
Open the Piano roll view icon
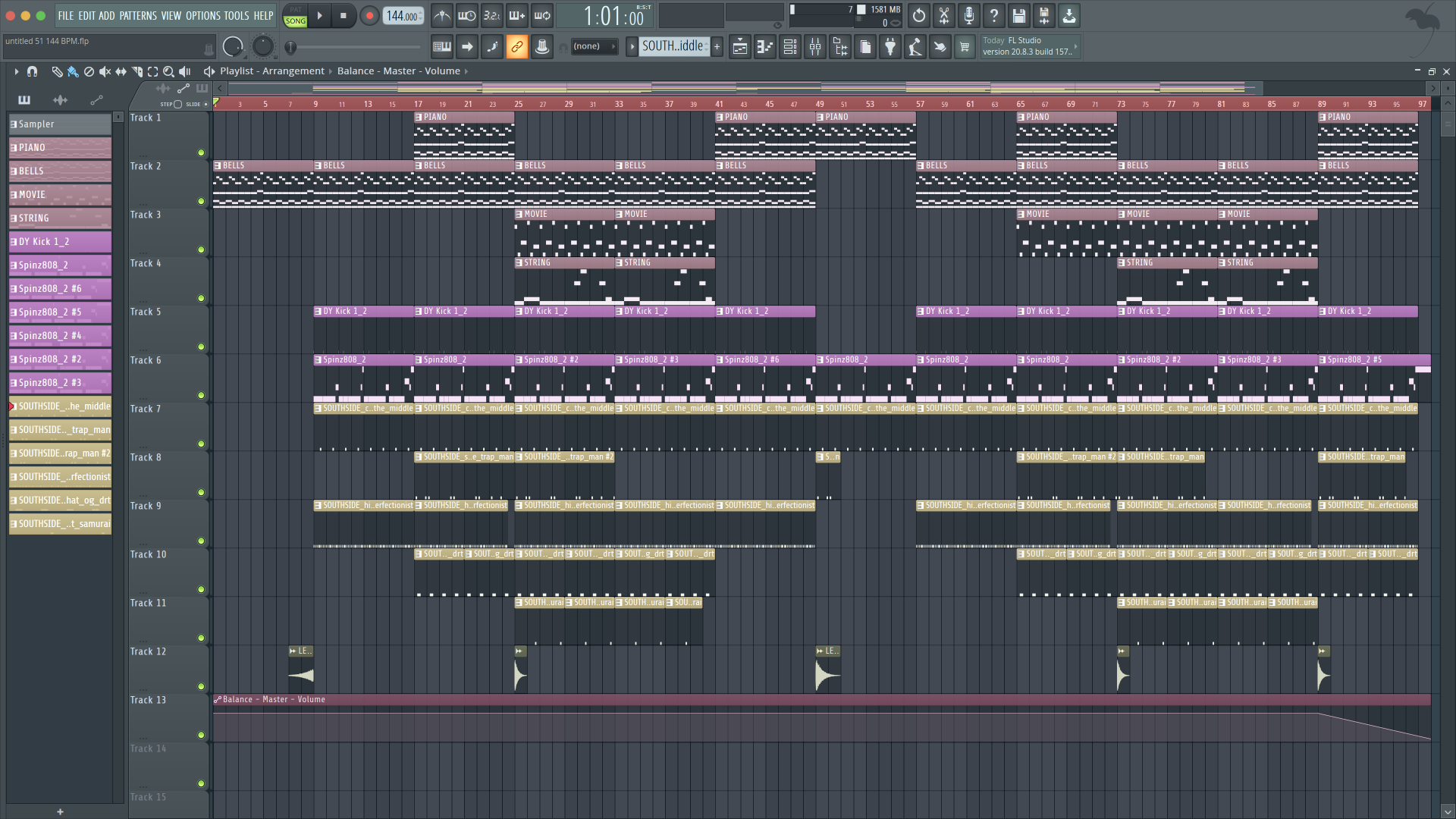point(765,47)
